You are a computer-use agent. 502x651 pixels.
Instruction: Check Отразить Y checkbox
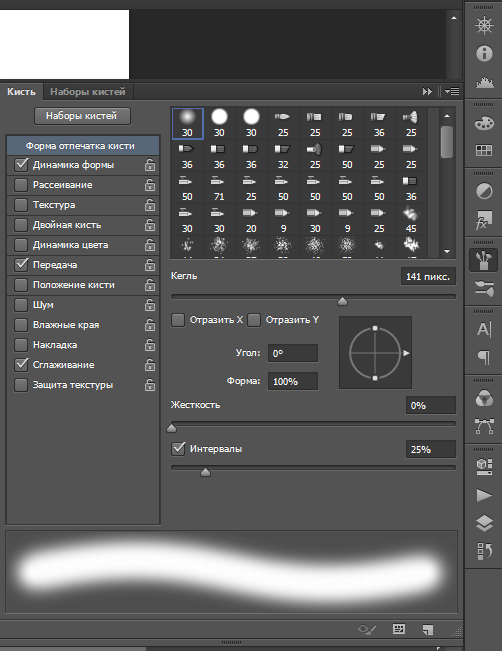click(254, 320)
